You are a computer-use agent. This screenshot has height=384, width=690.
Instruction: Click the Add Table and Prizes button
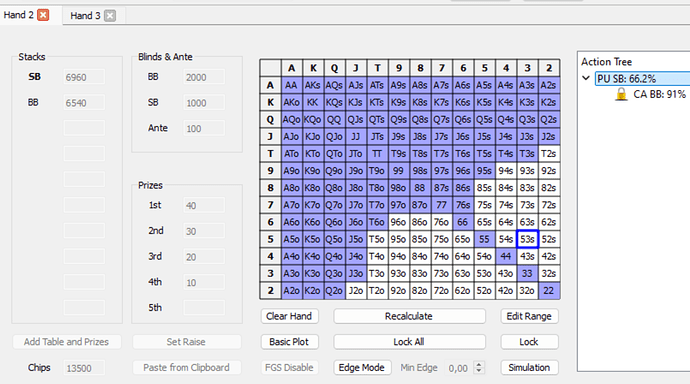(x=66, y=342)
